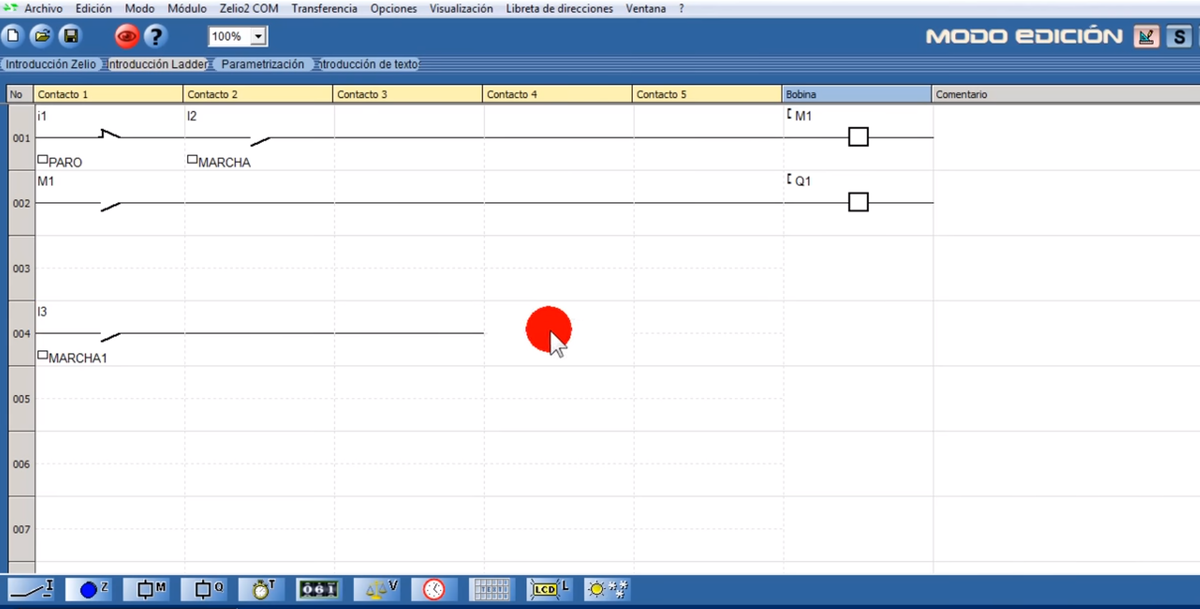Select line number 007 row header
Screen dimensions: 1200x609
click(21, 529)
